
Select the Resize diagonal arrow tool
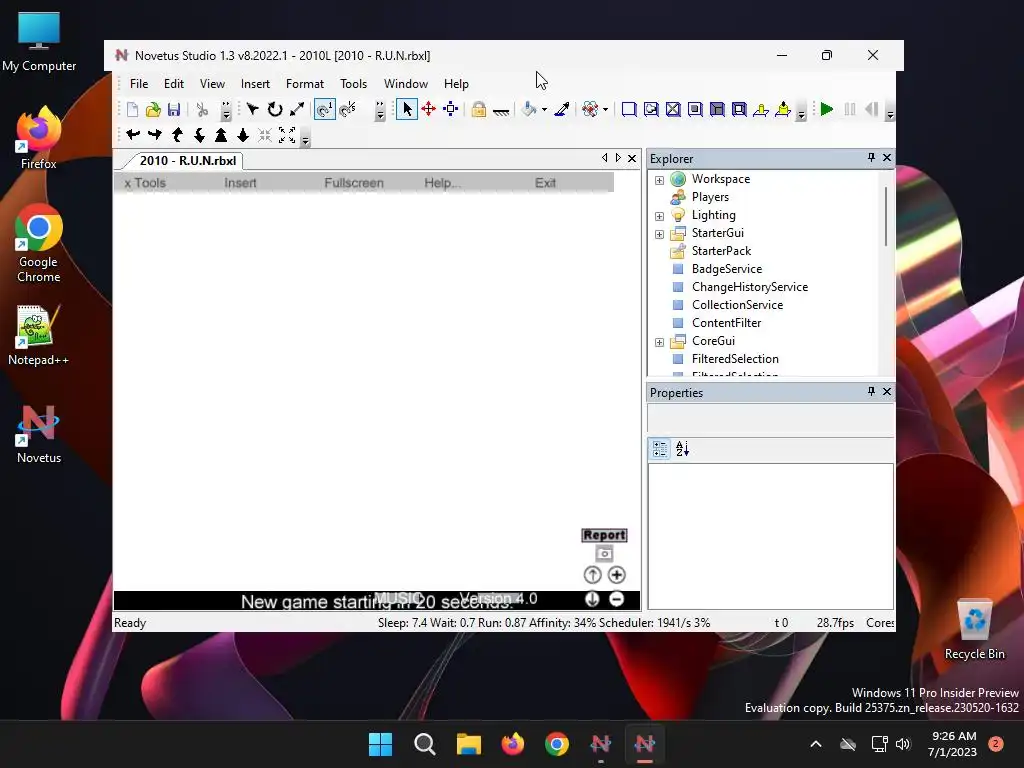[x=297, y=110]
